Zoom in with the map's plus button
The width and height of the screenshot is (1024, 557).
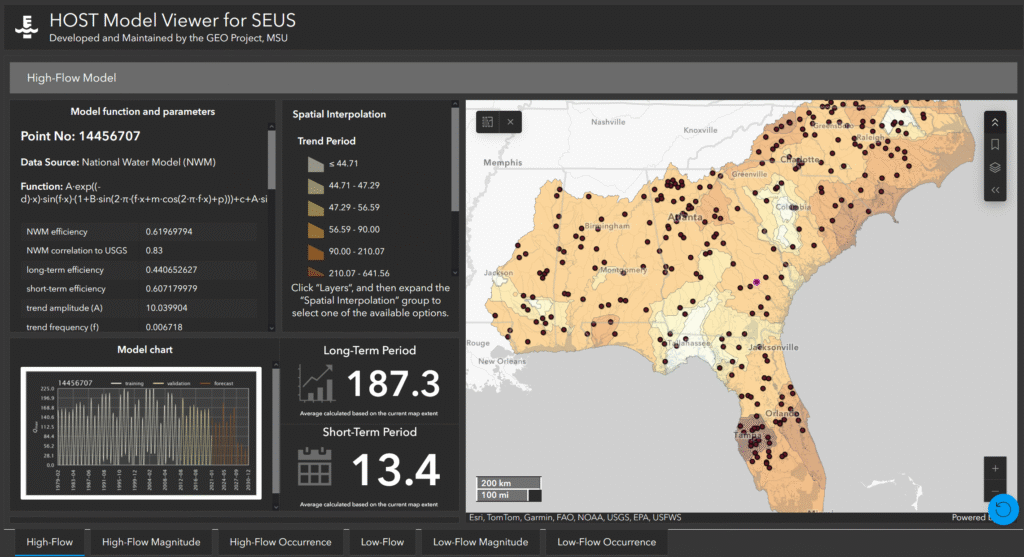click(994, 468)
